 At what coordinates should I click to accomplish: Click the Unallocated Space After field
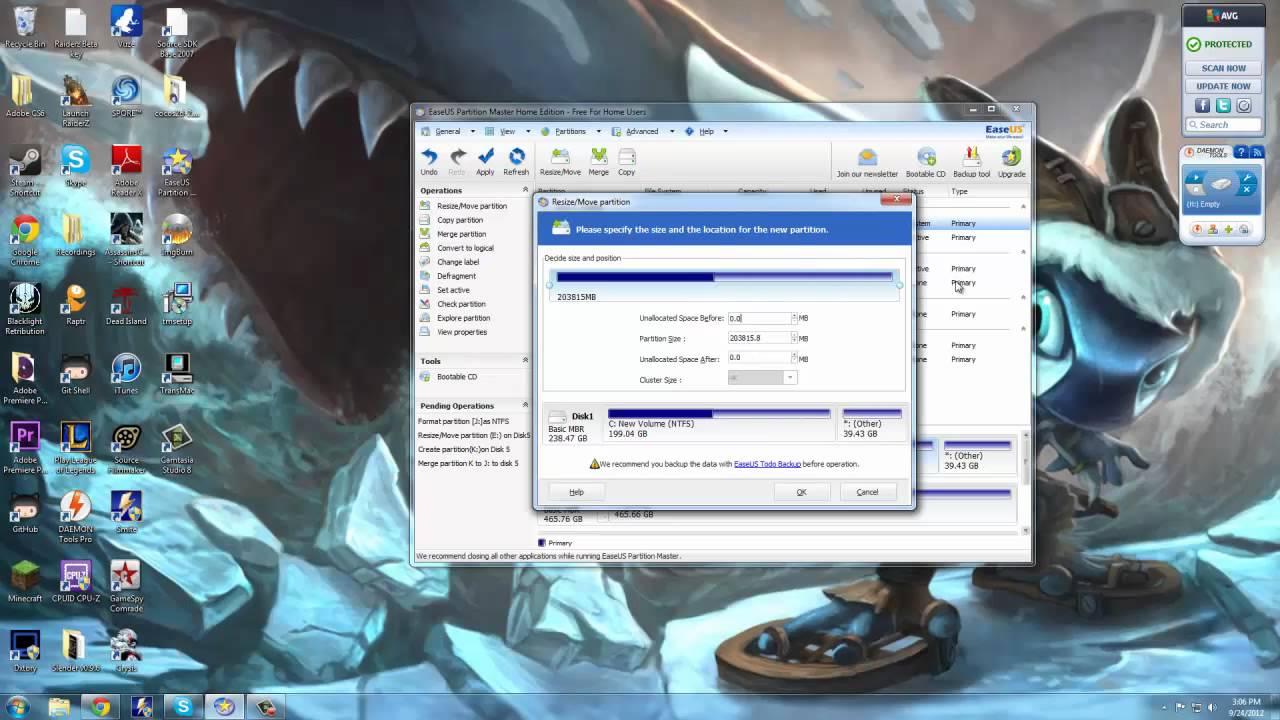coord(759,358)
